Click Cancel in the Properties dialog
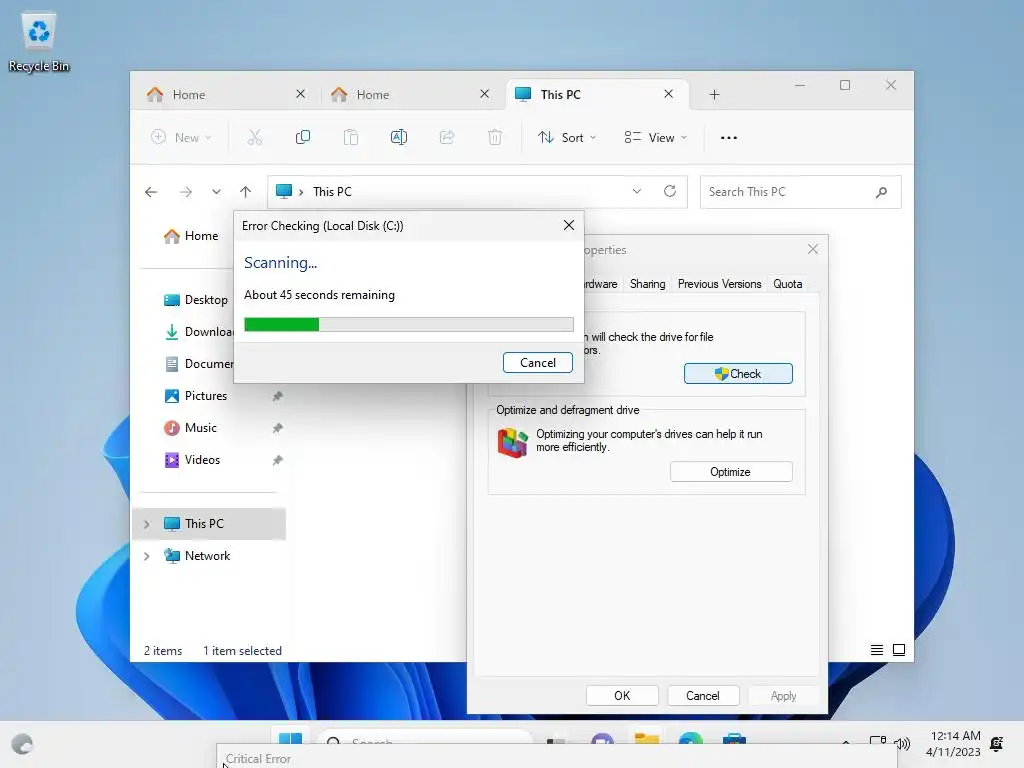Screen dimensions: 1024x768 tap(703, 696)
